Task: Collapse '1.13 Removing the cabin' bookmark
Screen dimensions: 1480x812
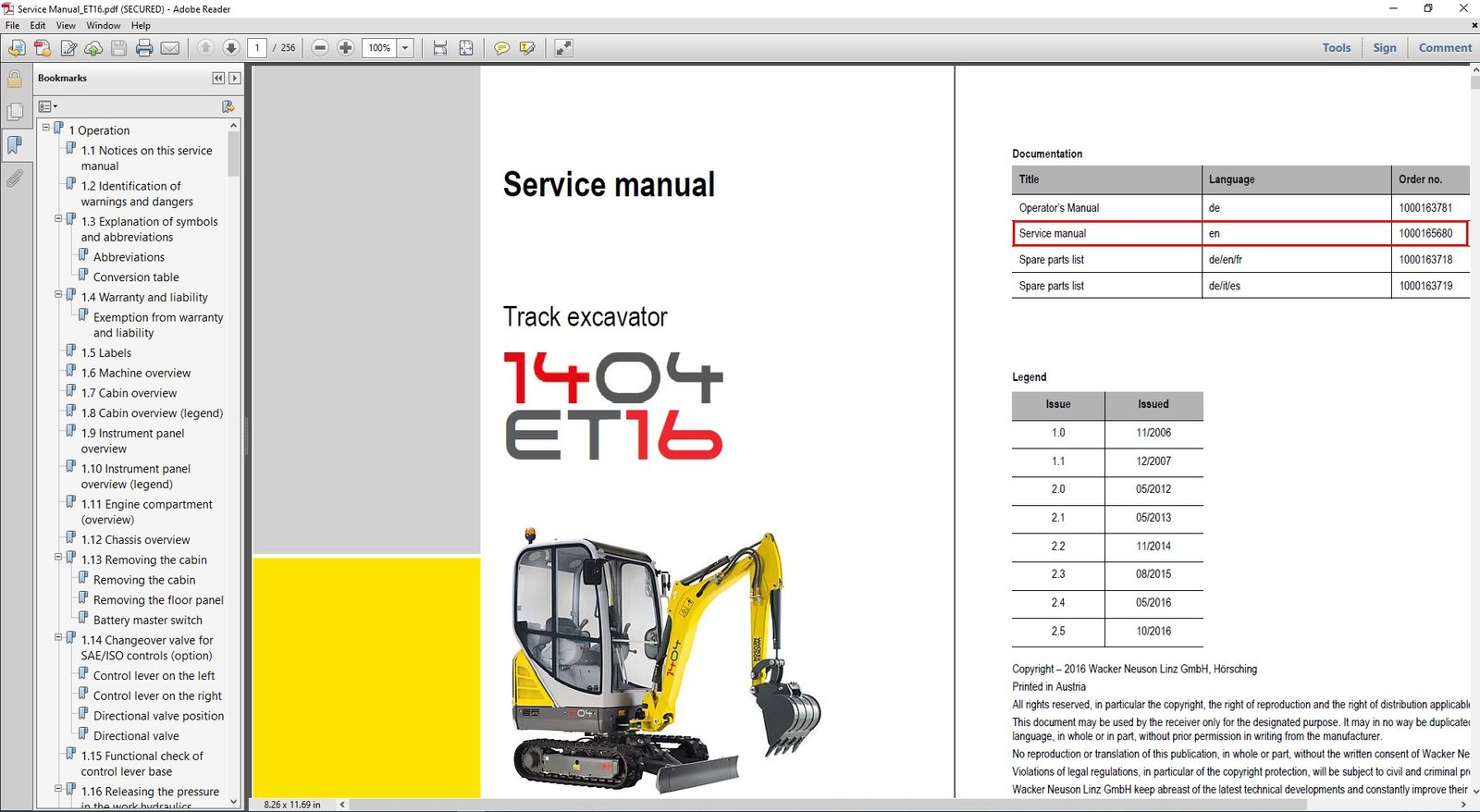Action: (58, 557)
